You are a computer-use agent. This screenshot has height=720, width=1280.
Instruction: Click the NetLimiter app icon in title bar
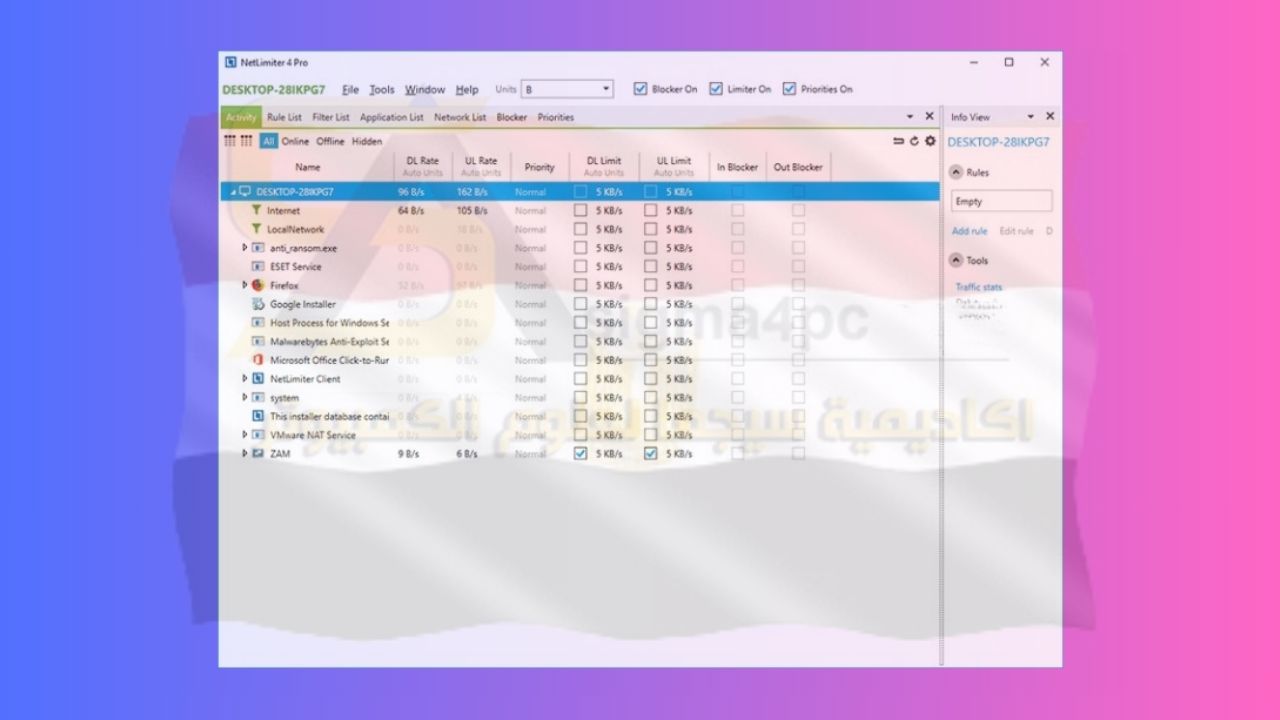click(x=231, y=63)
